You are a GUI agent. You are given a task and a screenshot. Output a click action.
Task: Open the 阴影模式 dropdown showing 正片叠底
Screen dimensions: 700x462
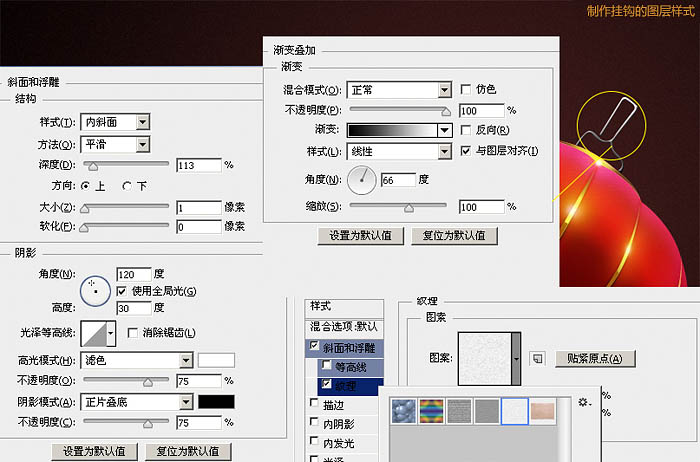click(137, 402)
